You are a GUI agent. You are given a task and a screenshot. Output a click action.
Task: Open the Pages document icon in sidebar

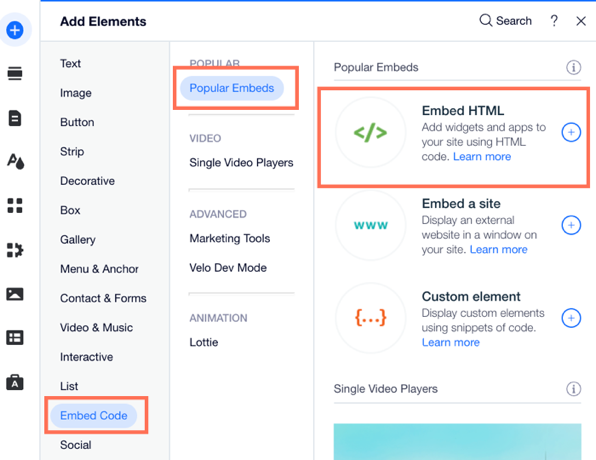coord(15,118)
